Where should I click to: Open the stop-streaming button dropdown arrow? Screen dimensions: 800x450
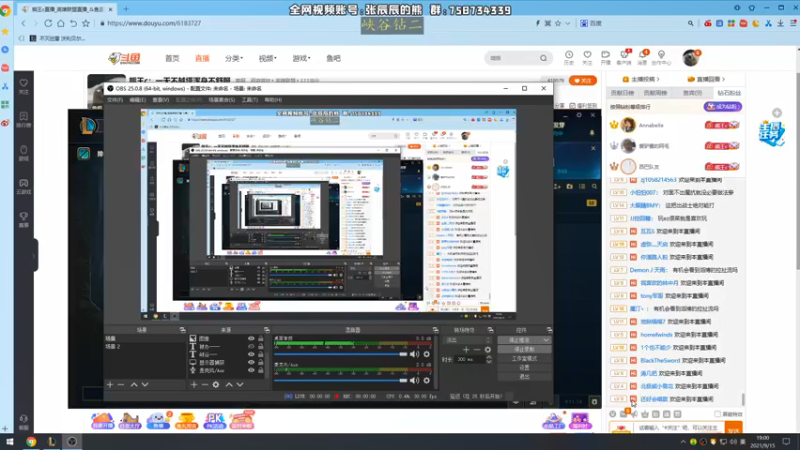(546, 340)
